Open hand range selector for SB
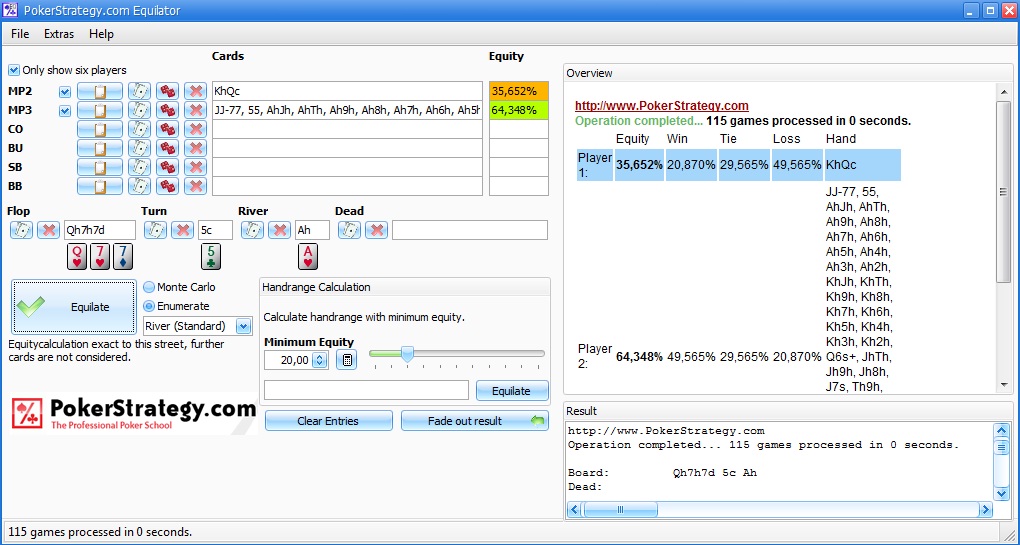The height and width of the screenshot is (545, 1020). (x=100, y=167)
